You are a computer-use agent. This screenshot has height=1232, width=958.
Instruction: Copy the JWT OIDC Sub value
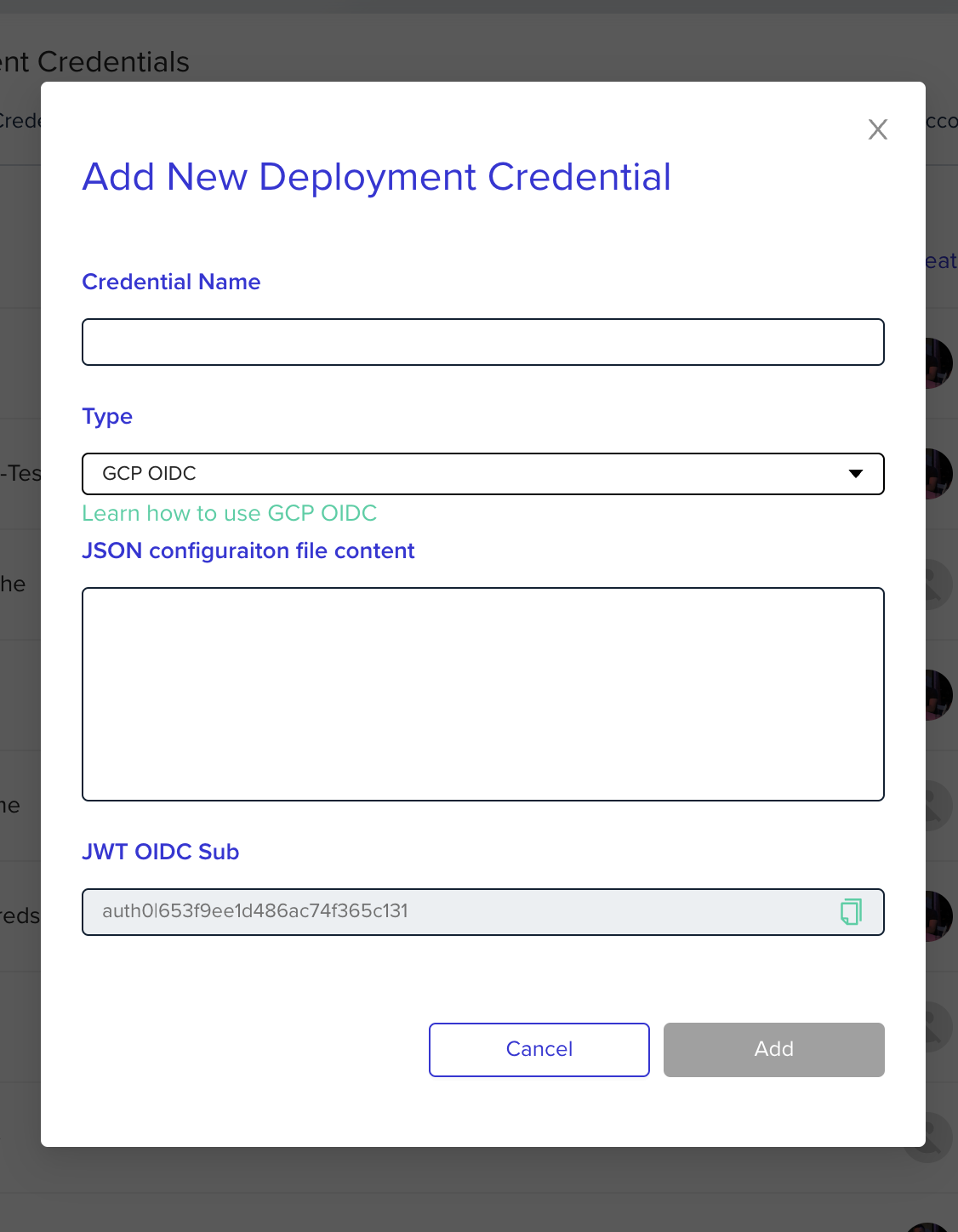click(x=851, y=911)
